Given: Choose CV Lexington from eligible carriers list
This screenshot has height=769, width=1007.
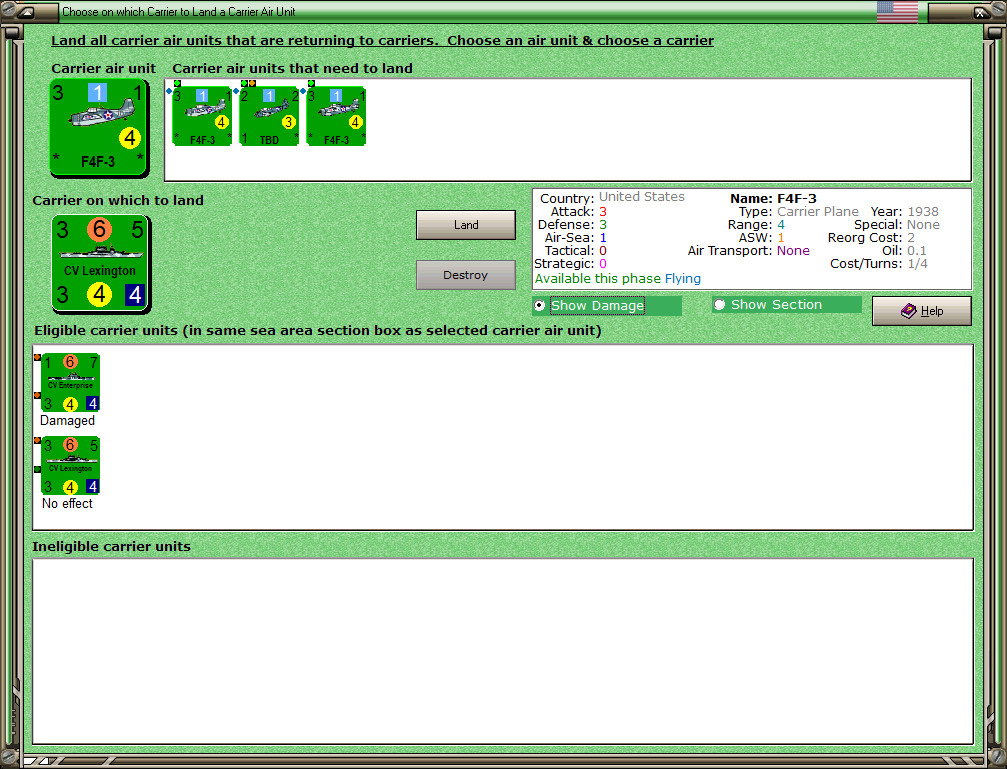Looking at the screenshot, I should point(70,465).
